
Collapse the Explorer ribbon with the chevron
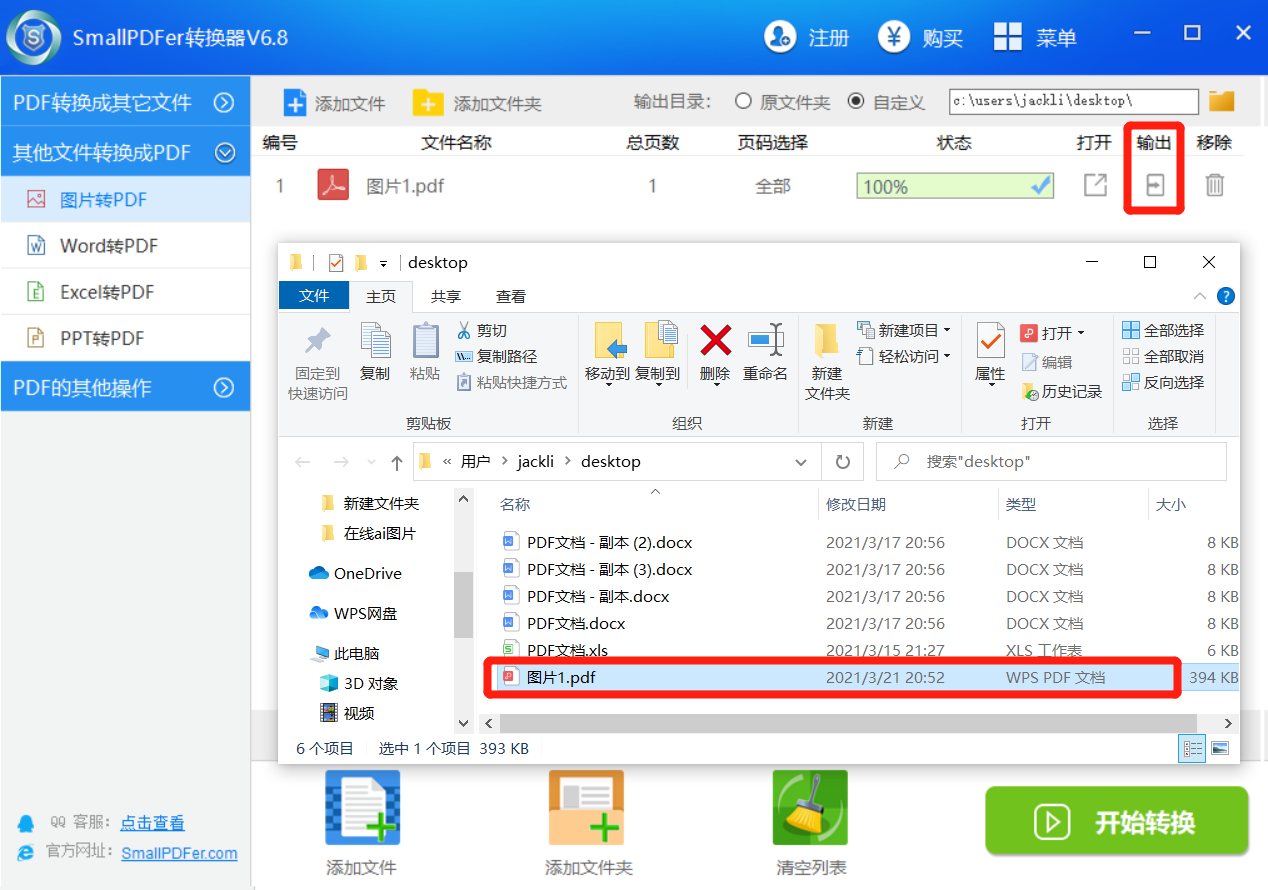pos(1200,296)
